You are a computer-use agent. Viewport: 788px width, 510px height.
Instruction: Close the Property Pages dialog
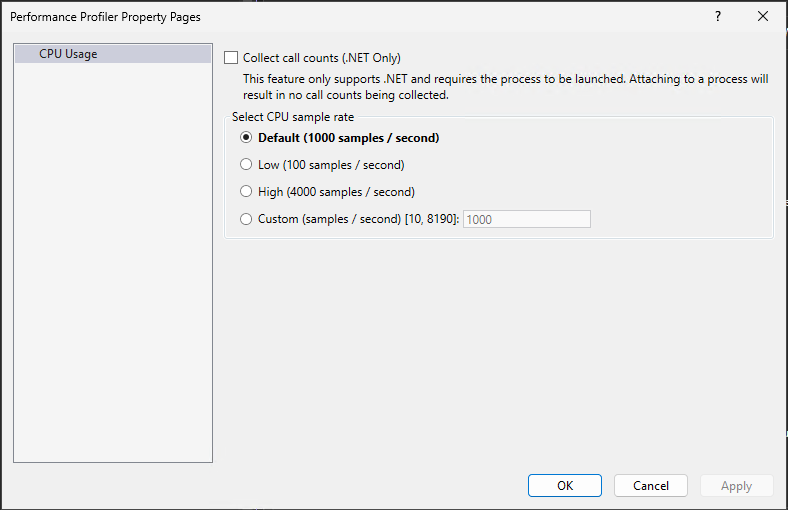click(763, 17)
